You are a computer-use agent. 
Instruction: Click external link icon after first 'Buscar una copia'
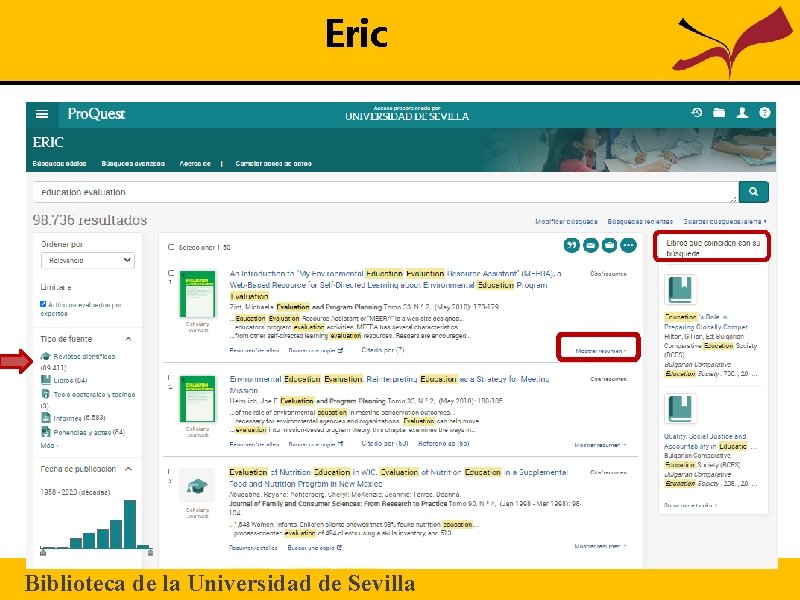[x=340, y=351]
